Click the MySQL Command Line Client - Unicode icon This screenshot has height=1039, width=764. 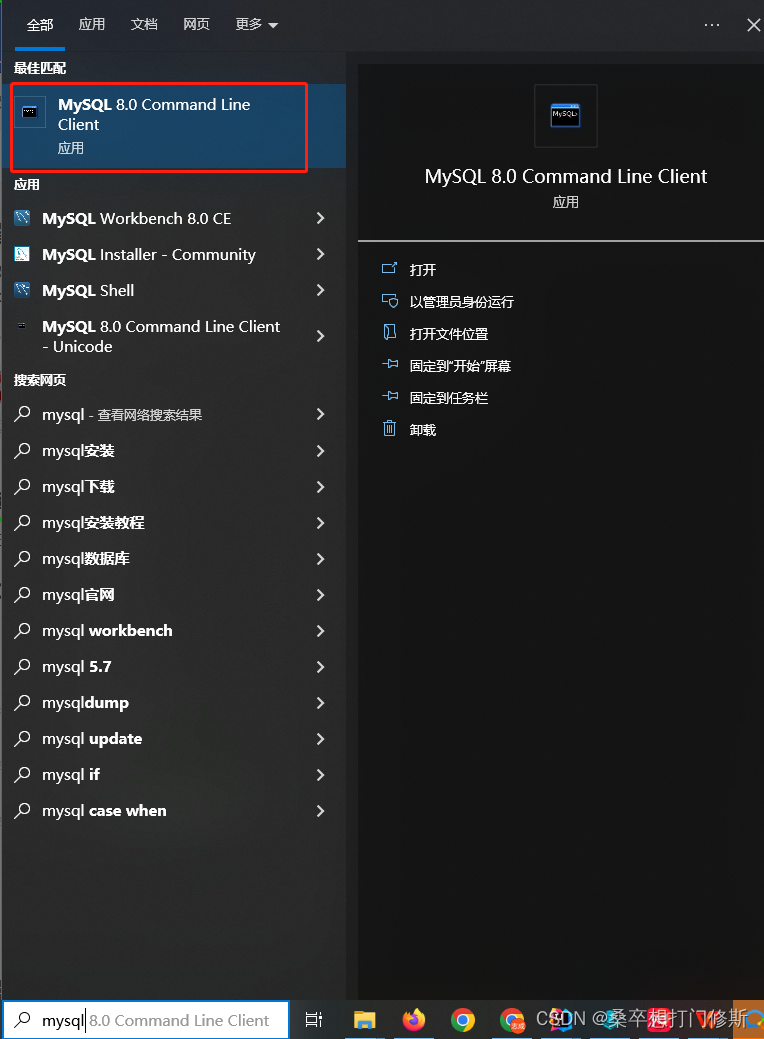pyautogui.click(x=22, y=325)
